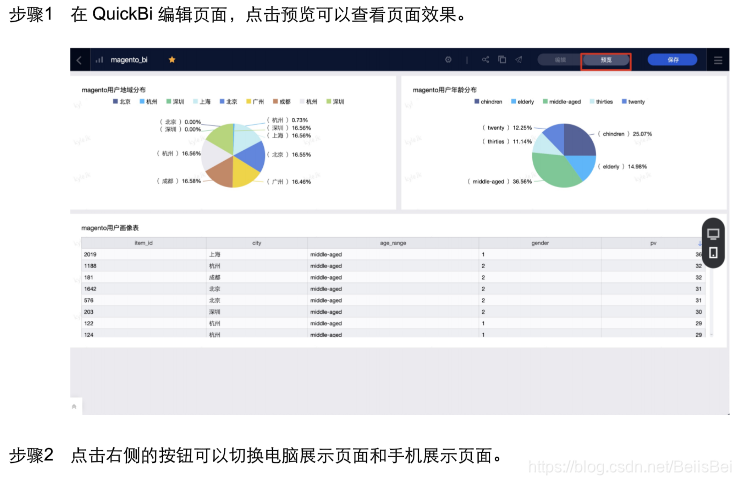Select the cell with item_id 2019

144,254
